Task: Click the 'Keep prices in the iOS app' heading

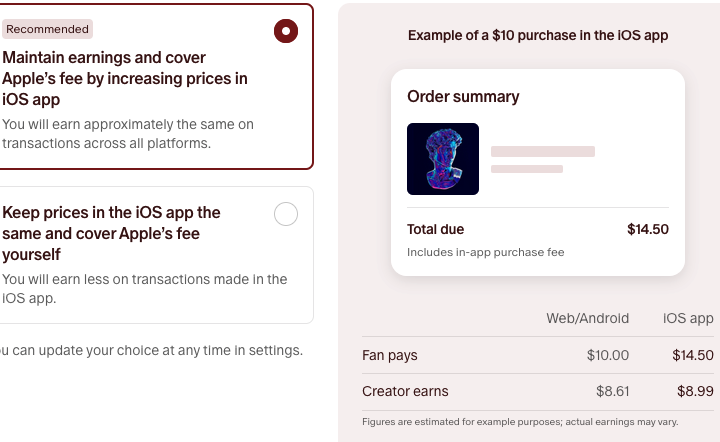Action: point(111,233)
